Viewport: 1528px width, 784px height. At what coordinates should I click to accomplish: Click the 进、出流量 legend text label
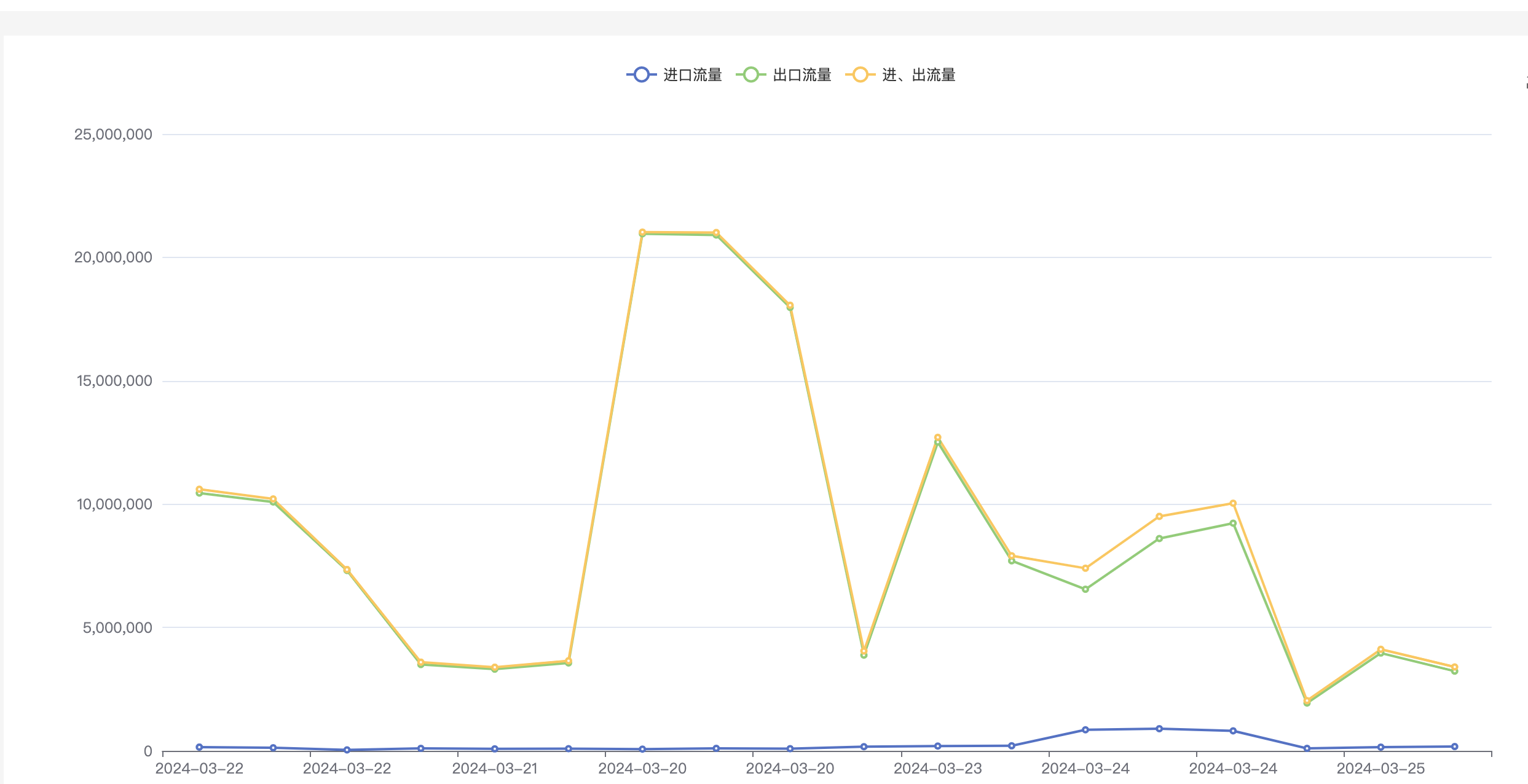[x=918, y=75]
